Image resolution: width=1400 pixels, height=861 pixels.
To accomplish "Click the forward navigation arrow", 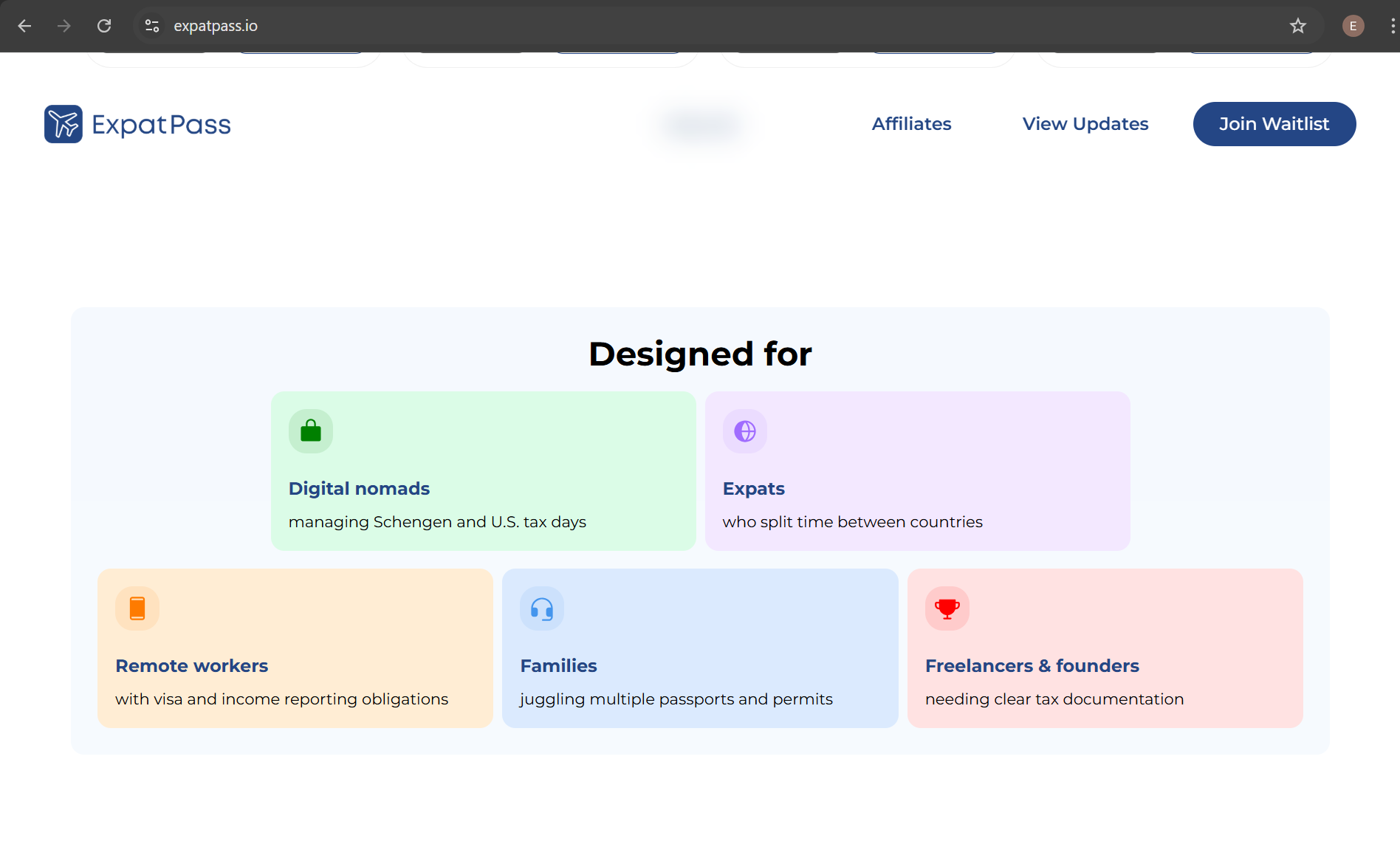I will coord(64,25).
